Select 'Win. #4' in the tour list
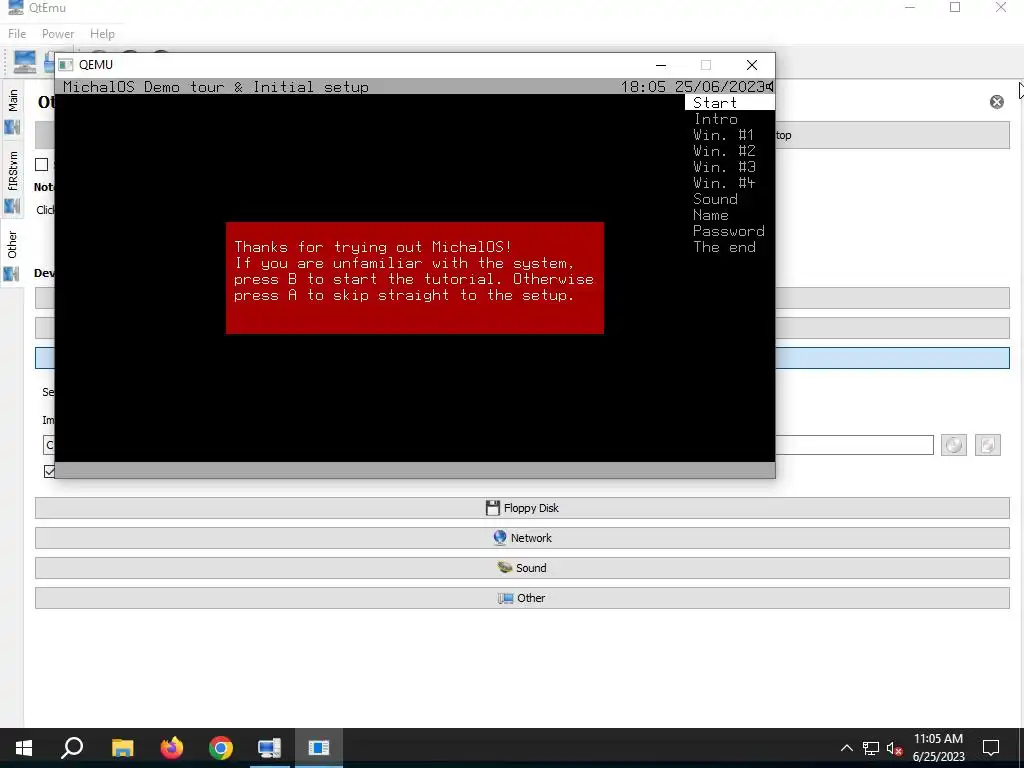 click(x=724, y=183)
